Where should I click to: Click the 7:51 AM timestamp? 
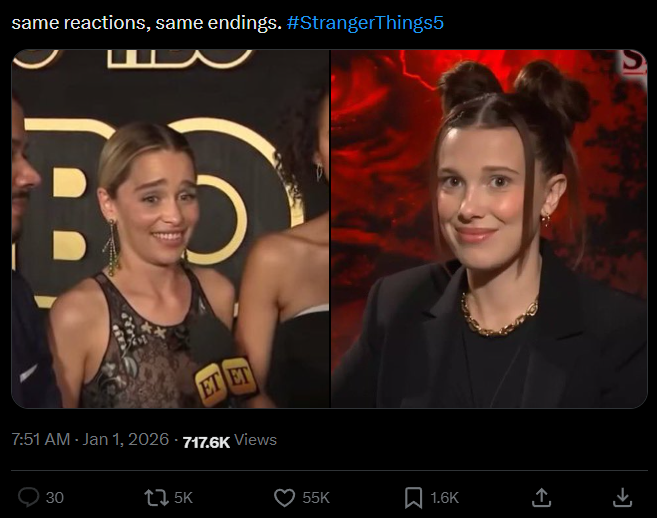41,440
